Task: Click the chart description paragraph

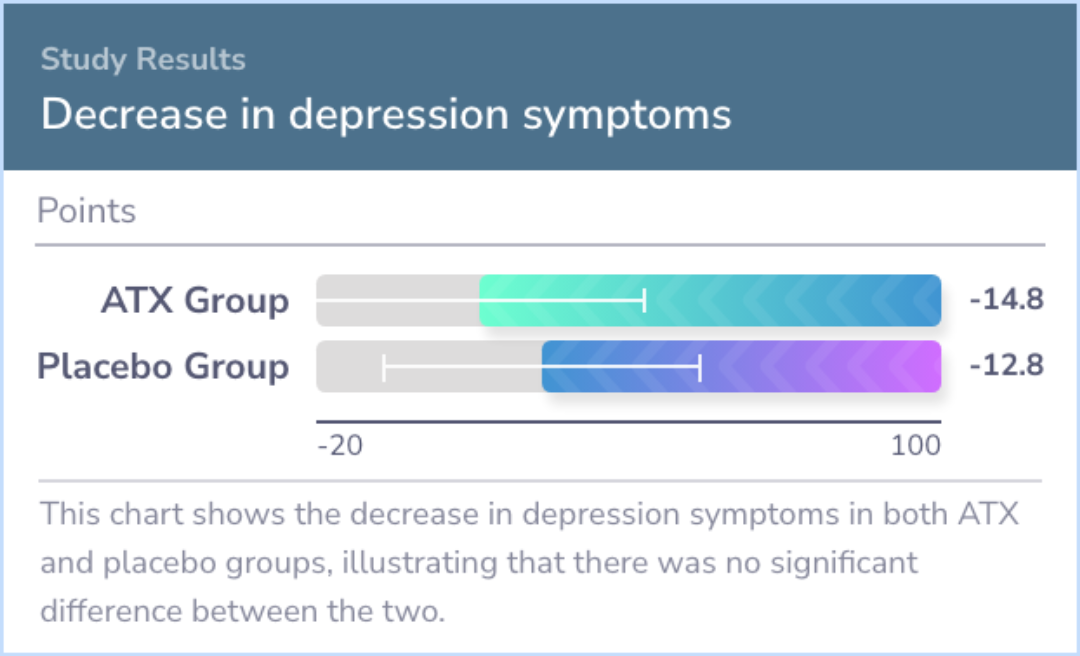Action: [529, 562]
